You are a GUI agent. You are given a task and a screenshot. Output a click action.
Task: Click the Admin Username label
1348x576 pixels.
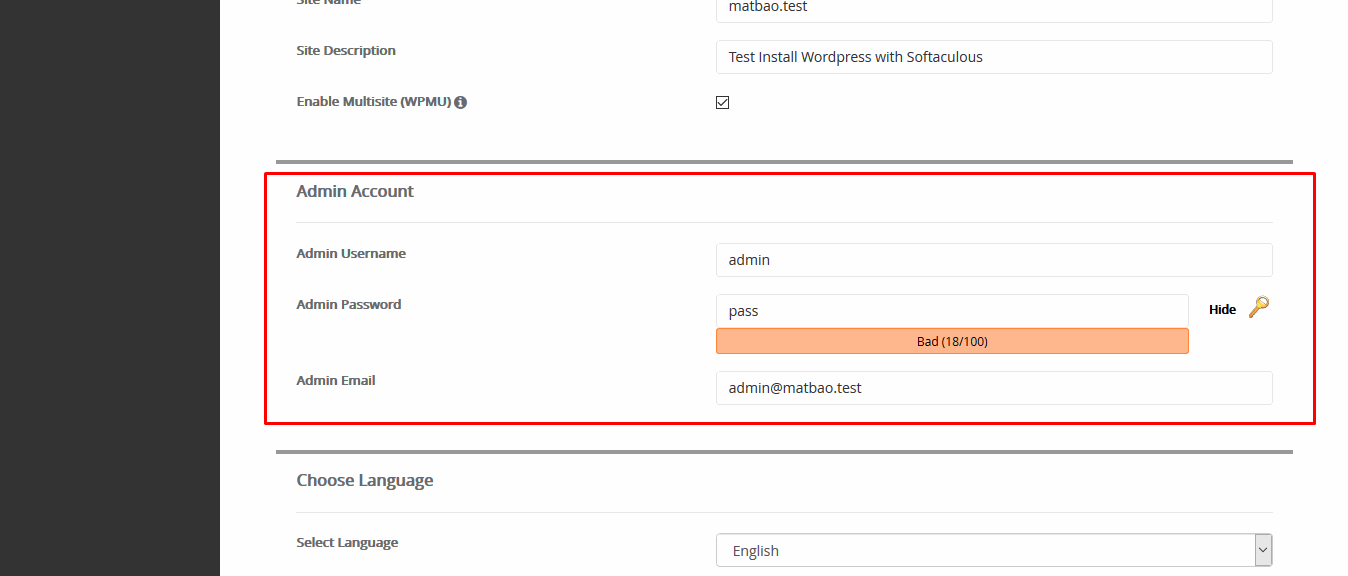351,254
